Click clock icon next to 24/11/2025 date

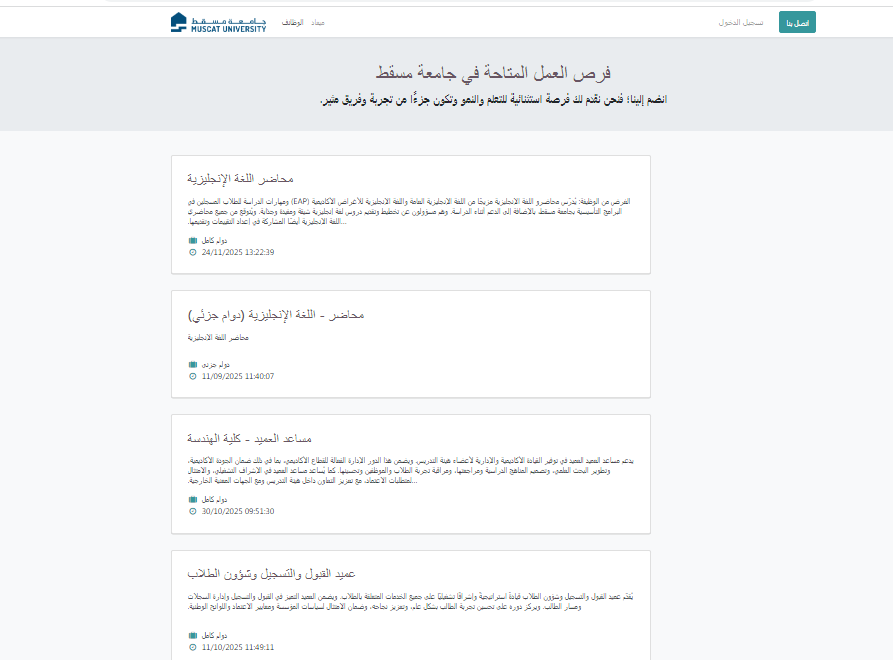point(193,253)
